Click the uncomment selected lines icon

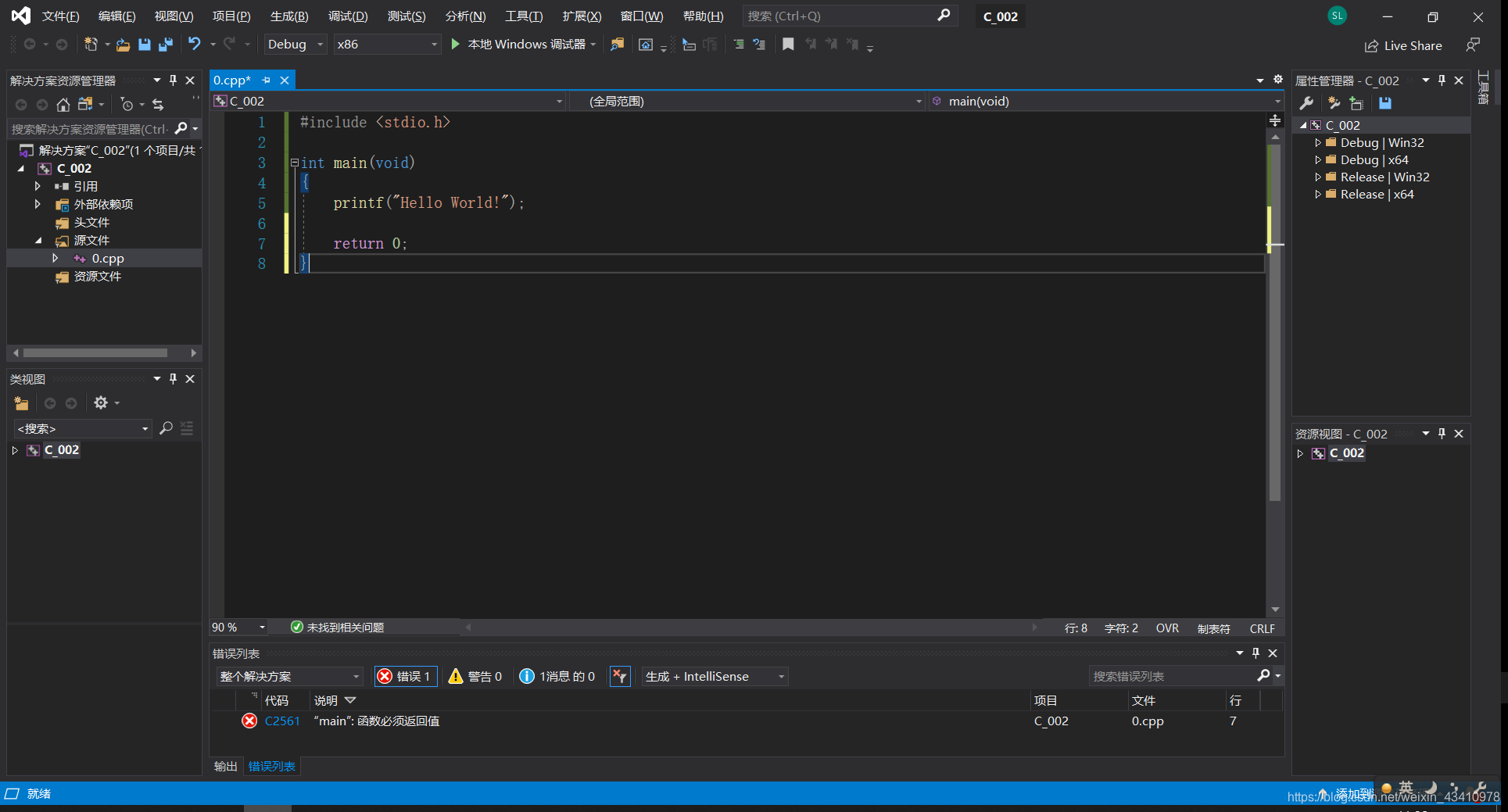coord(759,45)
